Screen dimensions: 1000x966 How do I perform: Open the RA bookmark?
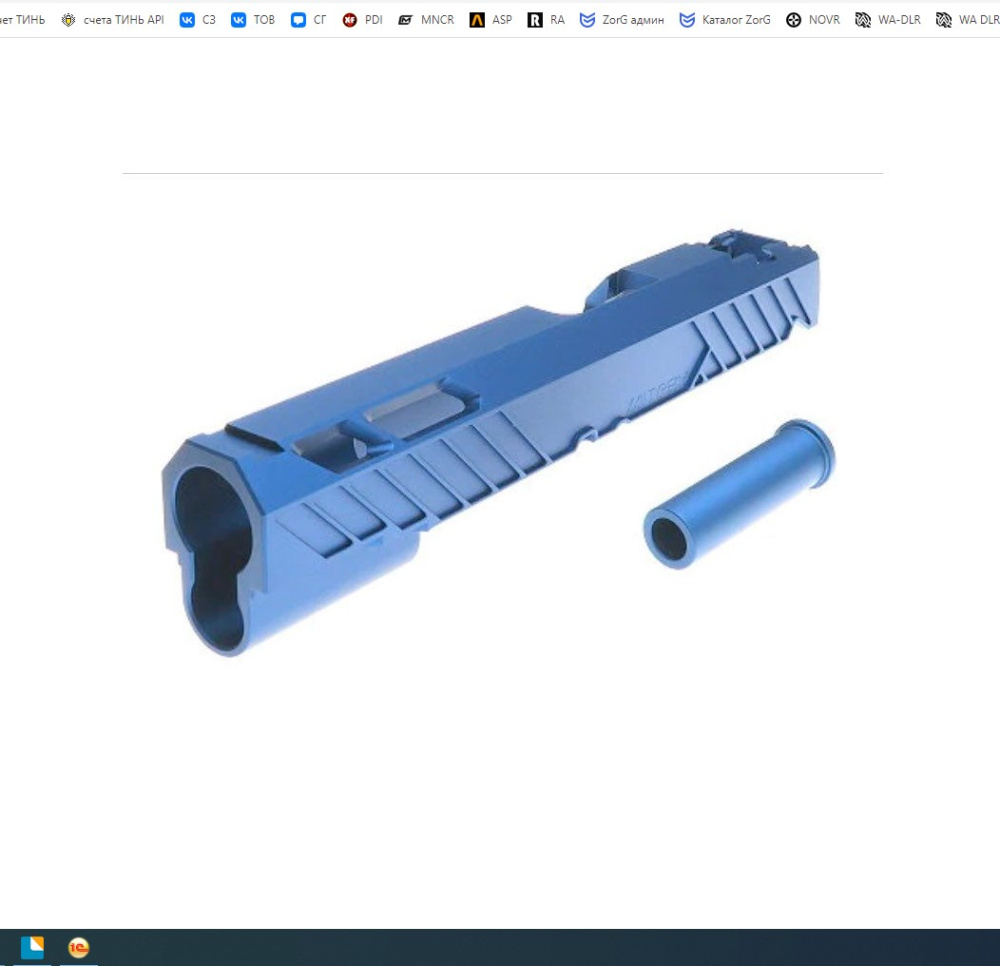tap(546, 20)
